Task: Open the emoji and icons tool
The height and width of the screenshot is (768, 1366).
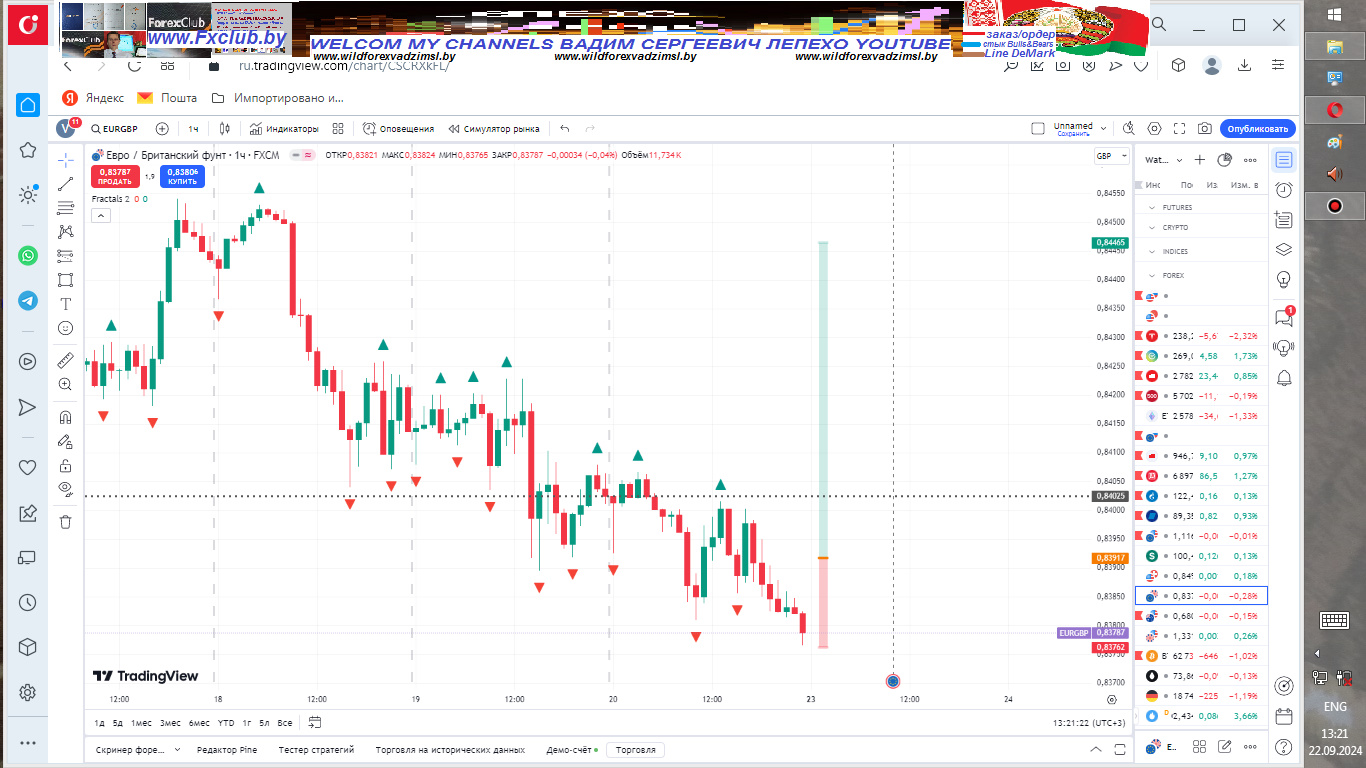Action: click(x=66, y=328)
